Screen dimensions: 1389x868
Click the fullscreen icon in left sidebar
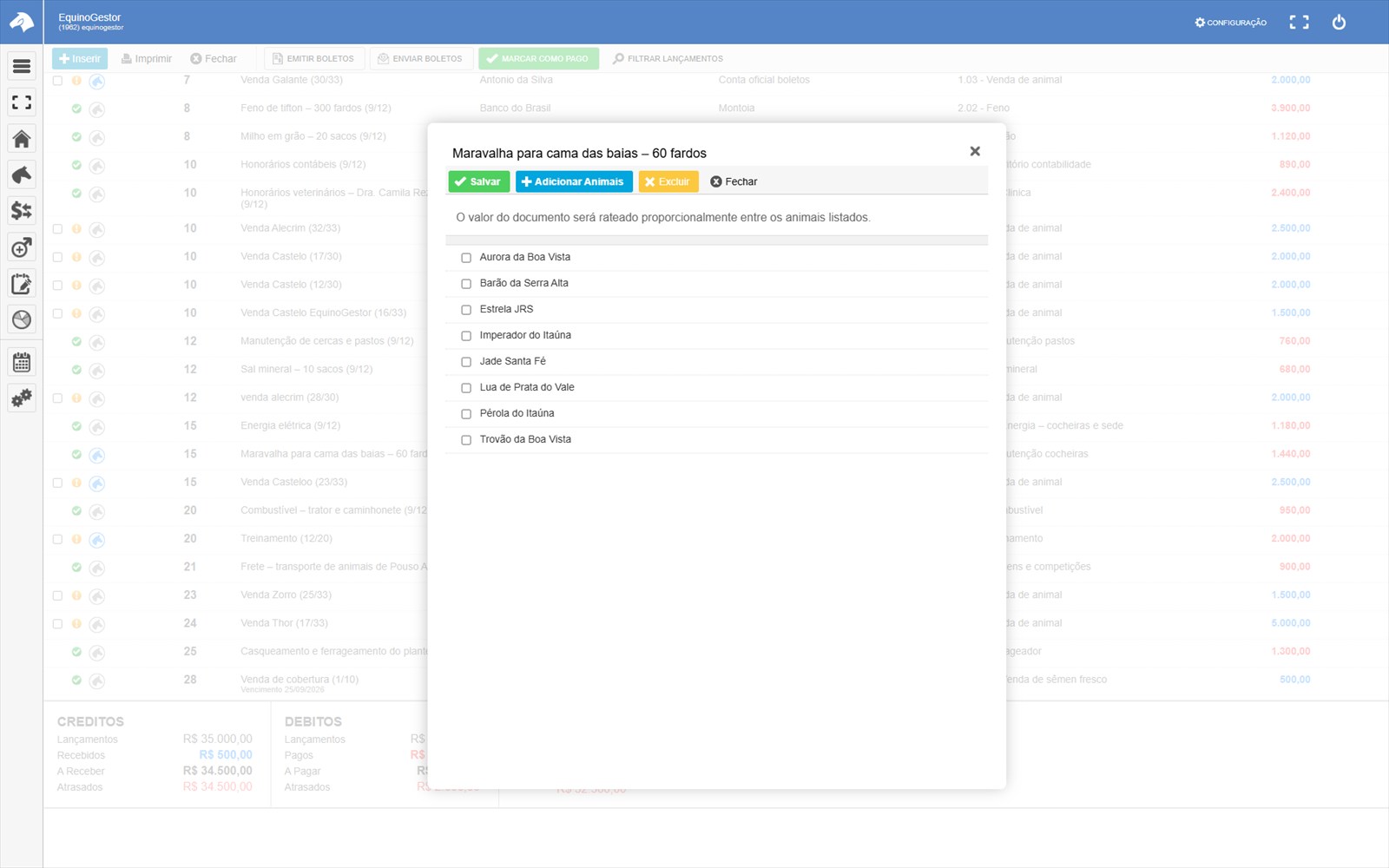pyautogui.click(x=22, y=102)
